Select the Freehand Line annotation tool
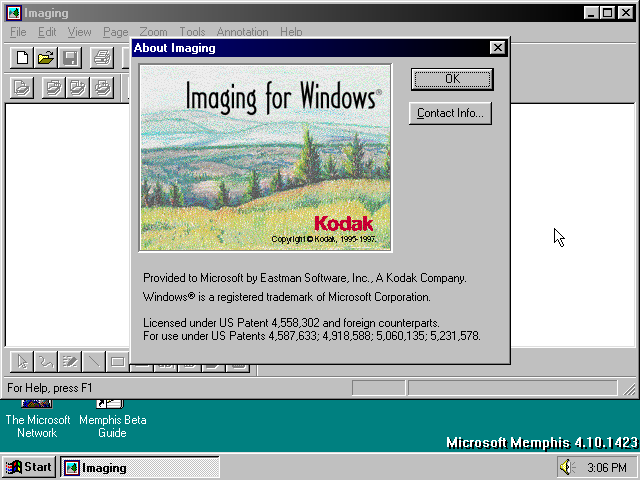This screenshot has height=480, width=640. (46, 362)
